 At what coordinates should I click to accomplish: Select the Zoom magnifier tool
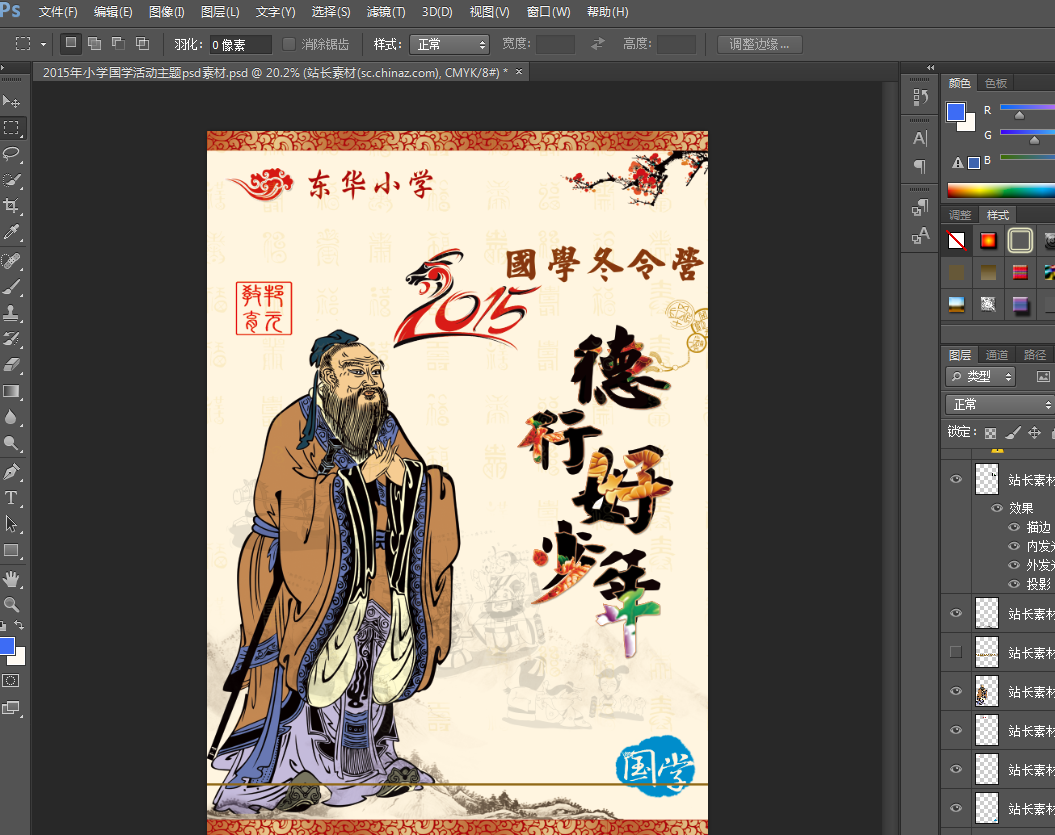click(x=12, y=605)
